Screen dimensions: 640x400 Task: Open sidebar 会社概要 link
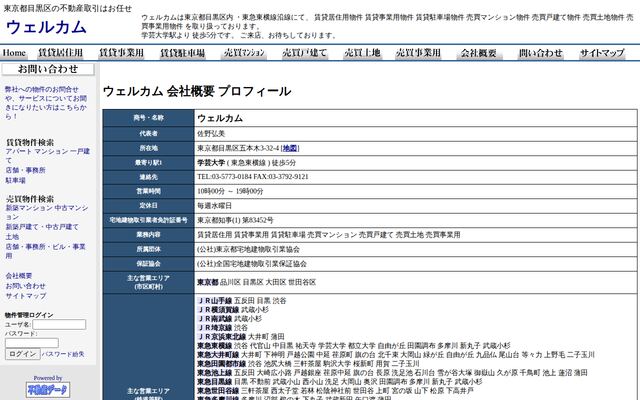[x=19, y=276]
